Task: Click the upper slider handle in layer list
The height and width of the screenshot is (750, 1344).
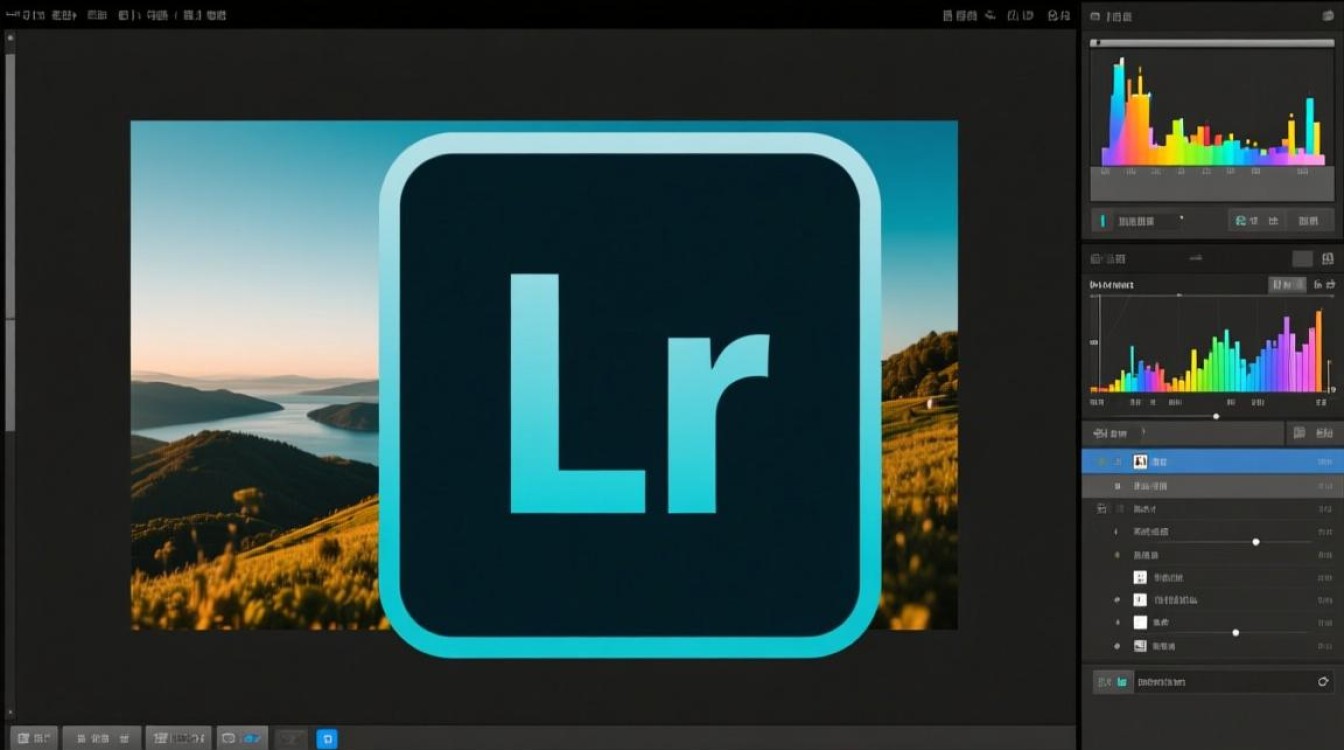Action: point(1256,541)
